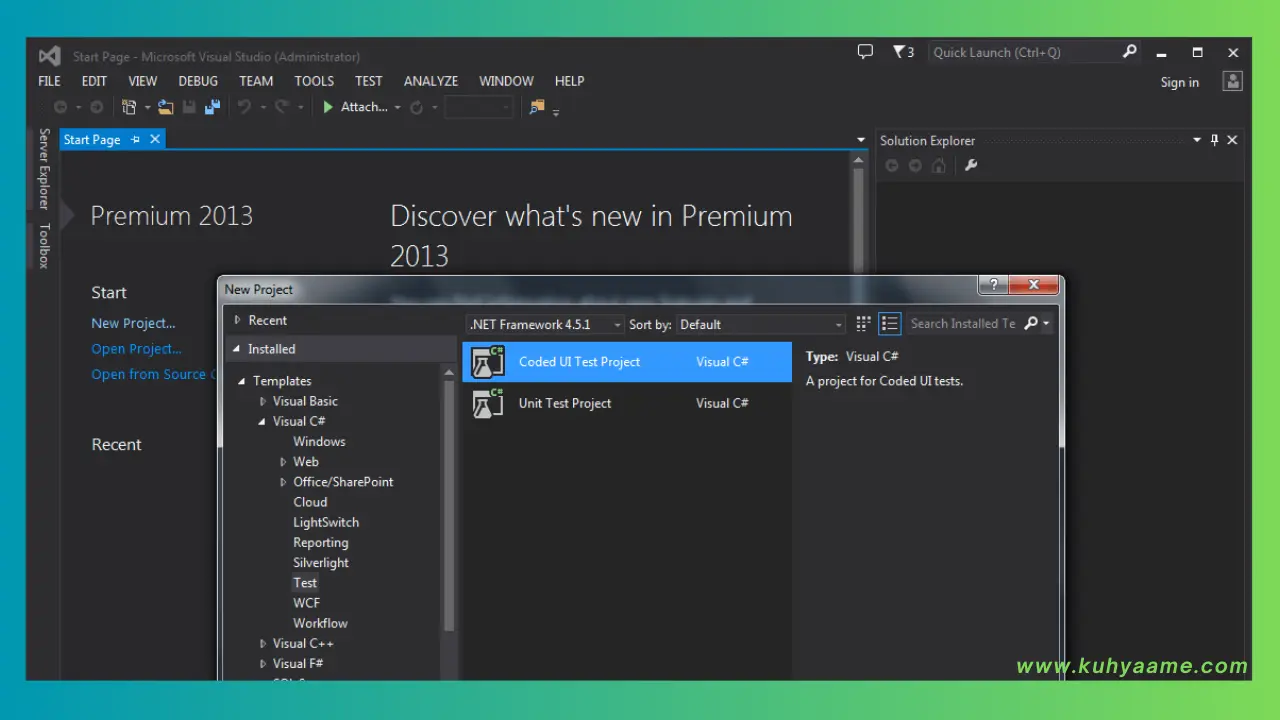
Task: Click the New Project toolbar icon
Action: [129, 107]
